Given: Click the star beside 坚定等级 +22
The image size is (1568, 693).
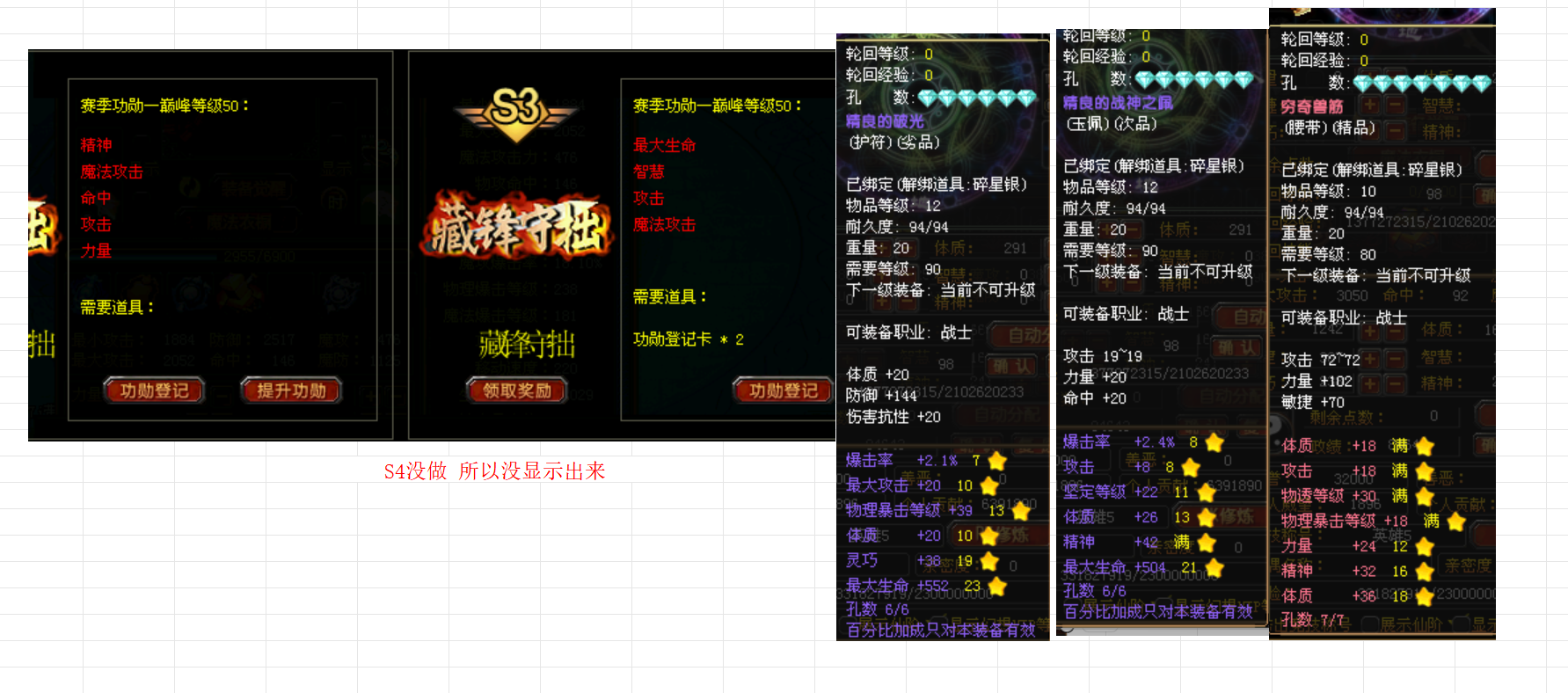Looking at the screenshot, I should click(x=1206, y=492).
